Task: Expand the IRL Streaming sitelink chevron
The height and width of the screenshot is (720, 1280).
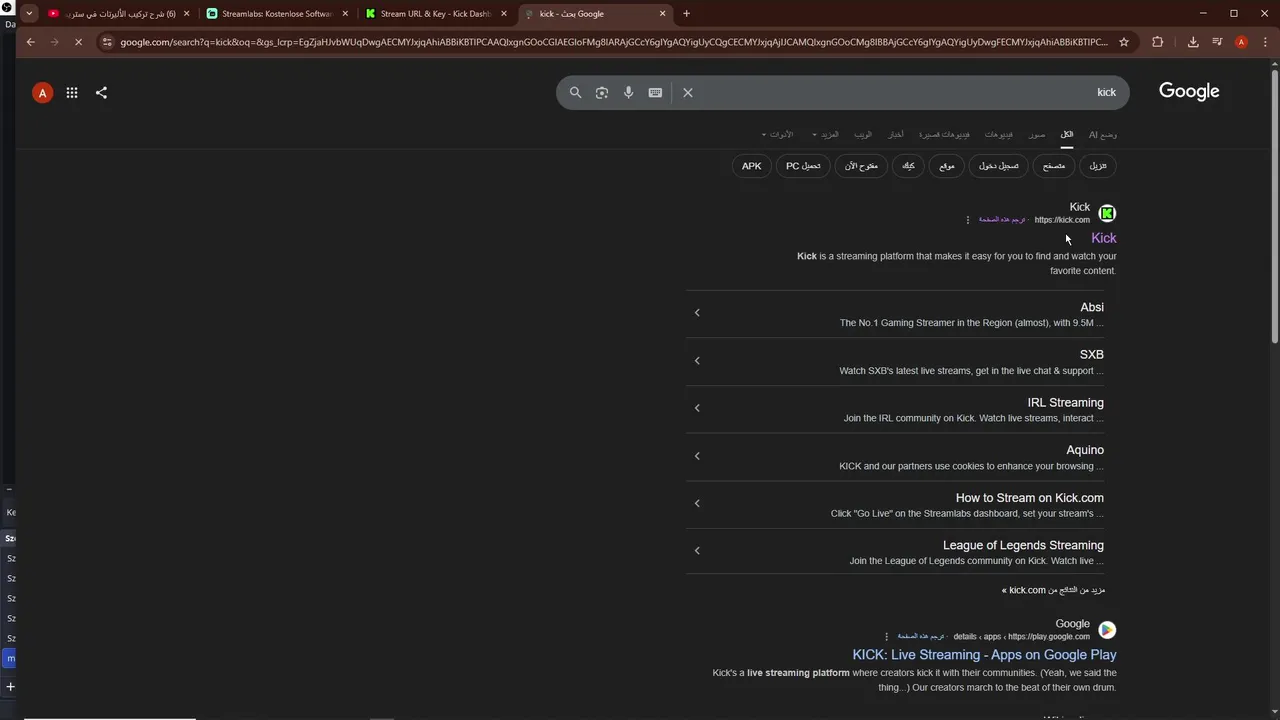Action: tap(697, 408)
